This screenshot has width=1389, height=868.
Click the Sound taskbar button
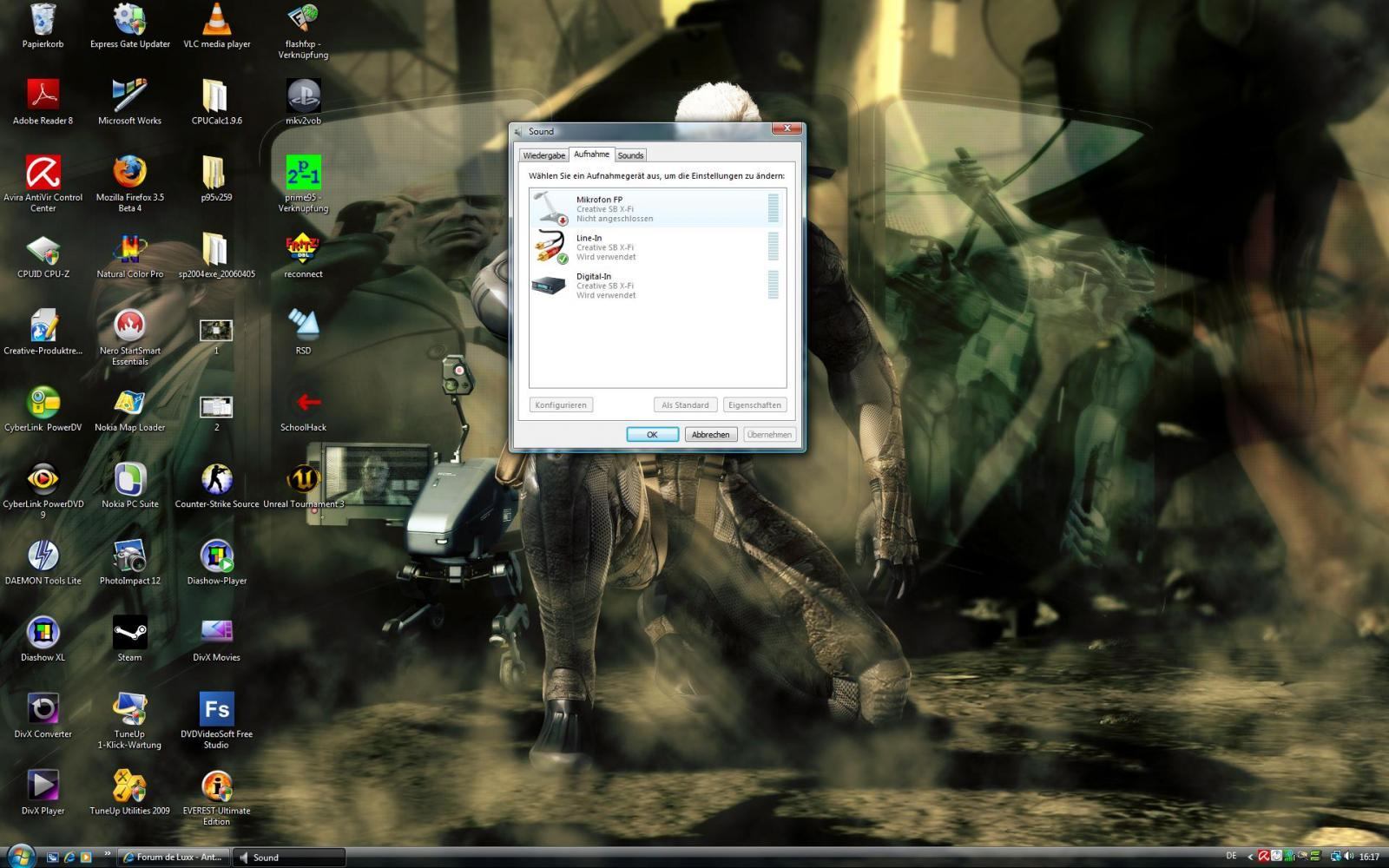point(289,857)
